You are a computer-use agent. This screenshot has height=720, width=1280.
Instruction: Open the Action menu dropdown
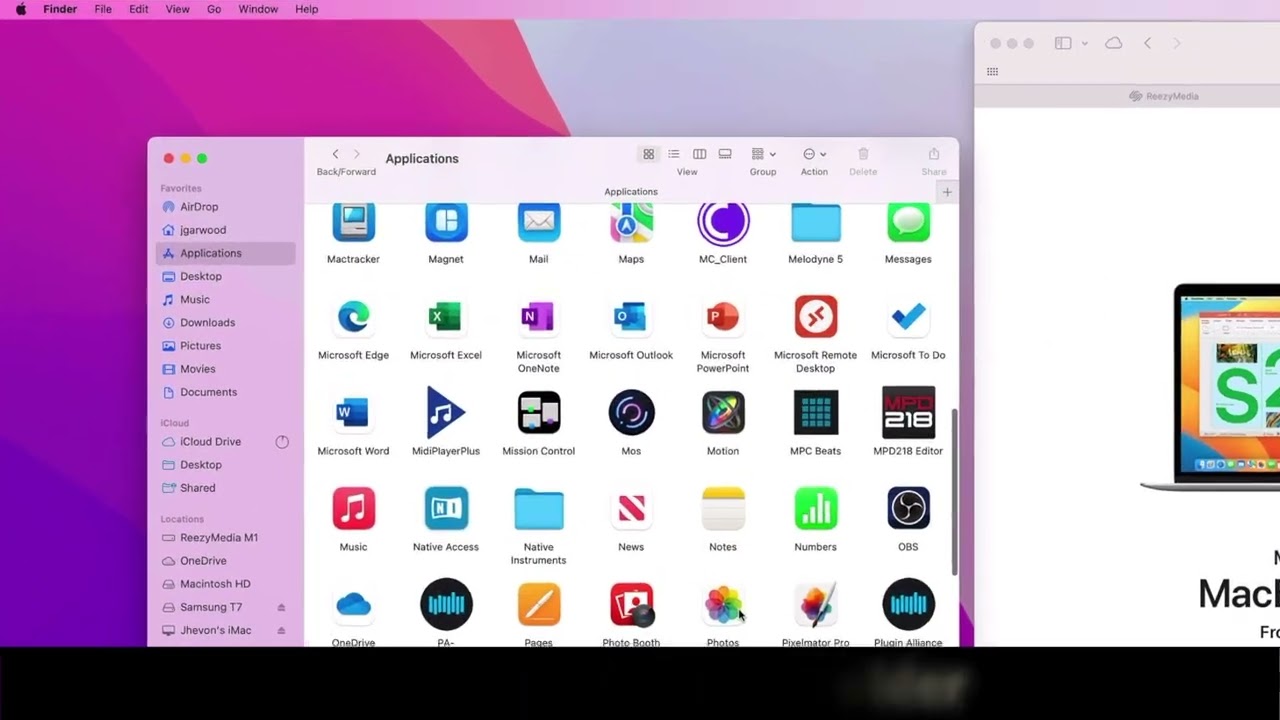tap(814, 154)
